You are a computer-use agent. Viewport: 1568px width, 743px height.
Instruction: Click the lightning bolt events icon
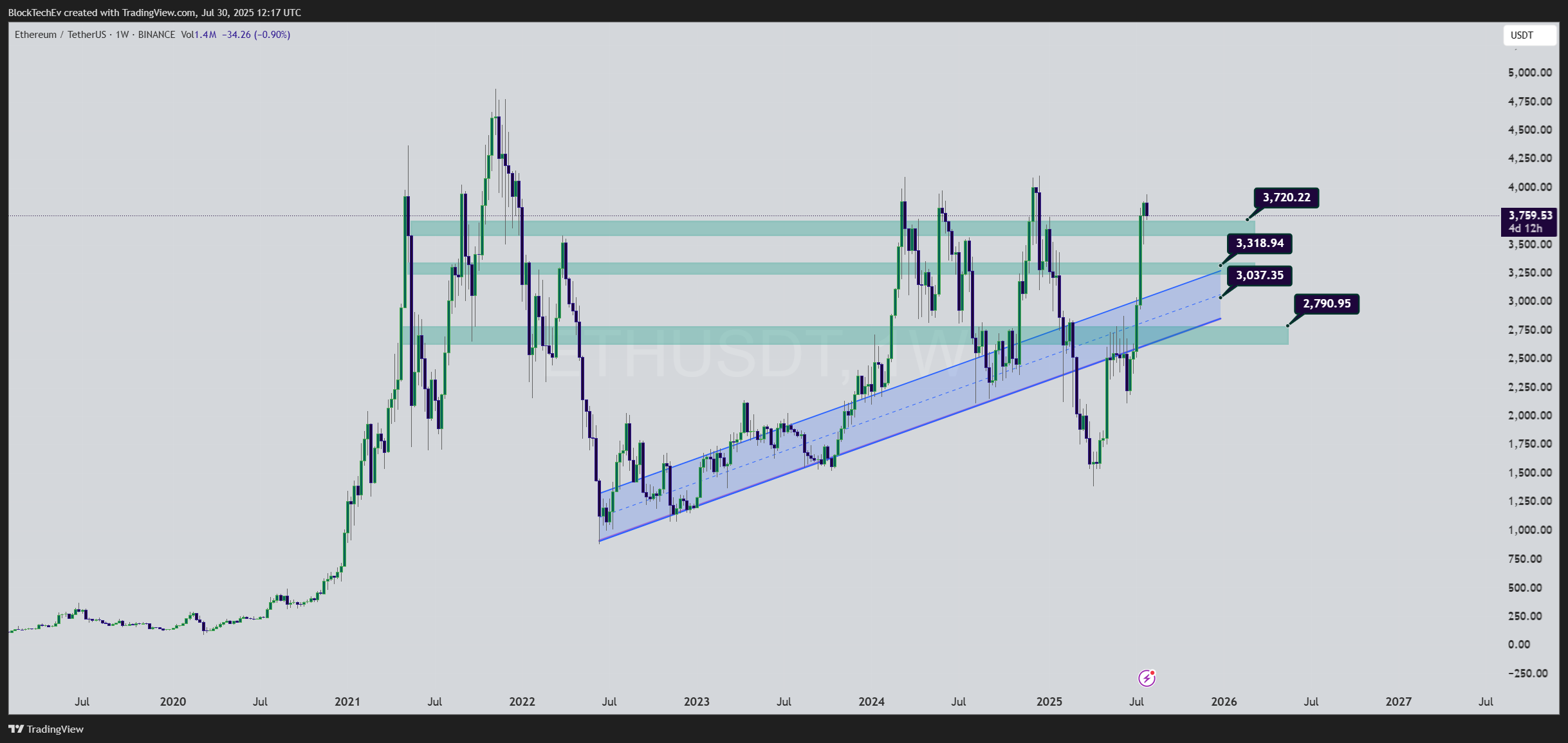coord(1147,677)
